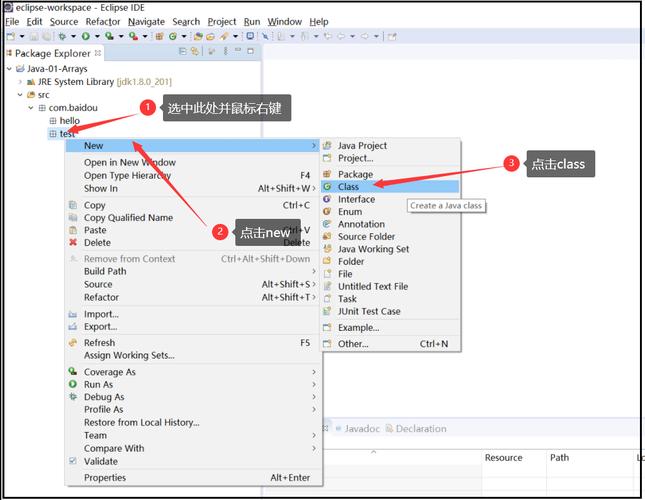Open the File menu
Viewport: 645px width, 500px height.
12,22
